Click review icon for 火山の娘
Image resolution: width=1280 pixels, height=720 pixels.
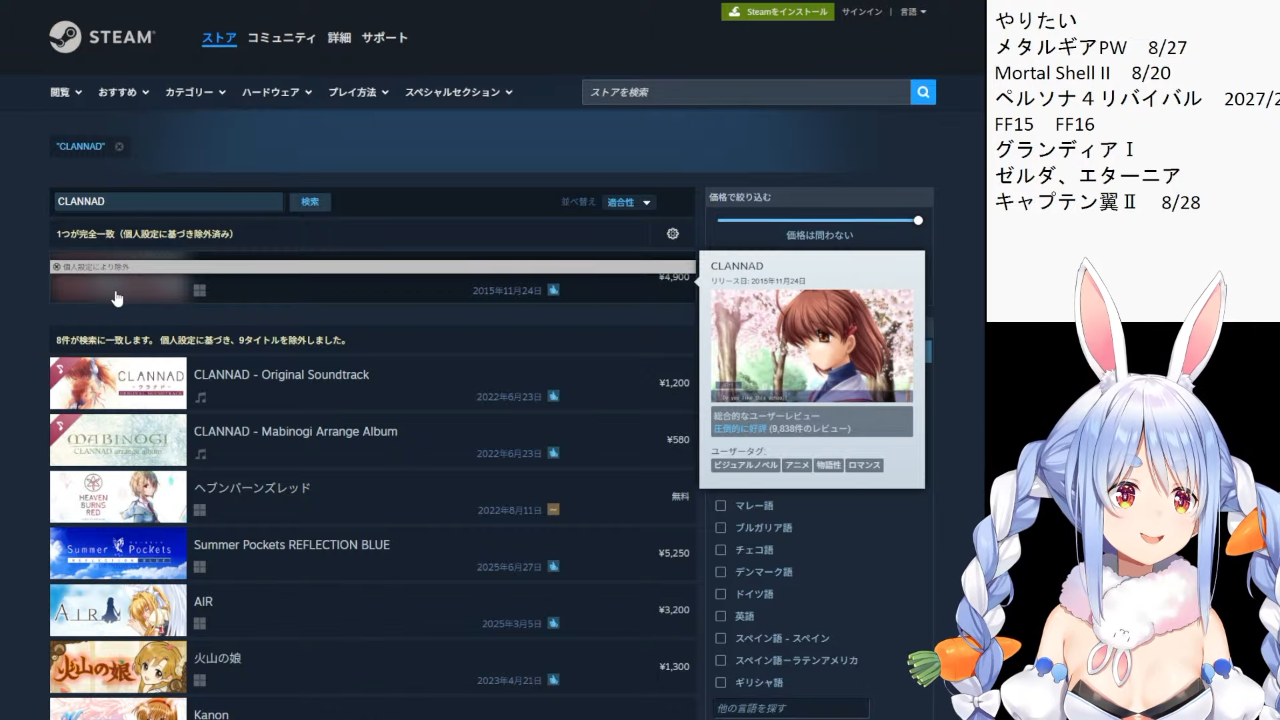tap(553, 680)
